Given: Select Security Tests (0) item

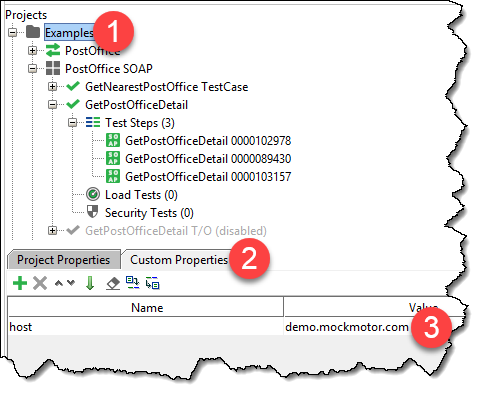Looking at the screenshot, I should [149, 213].
